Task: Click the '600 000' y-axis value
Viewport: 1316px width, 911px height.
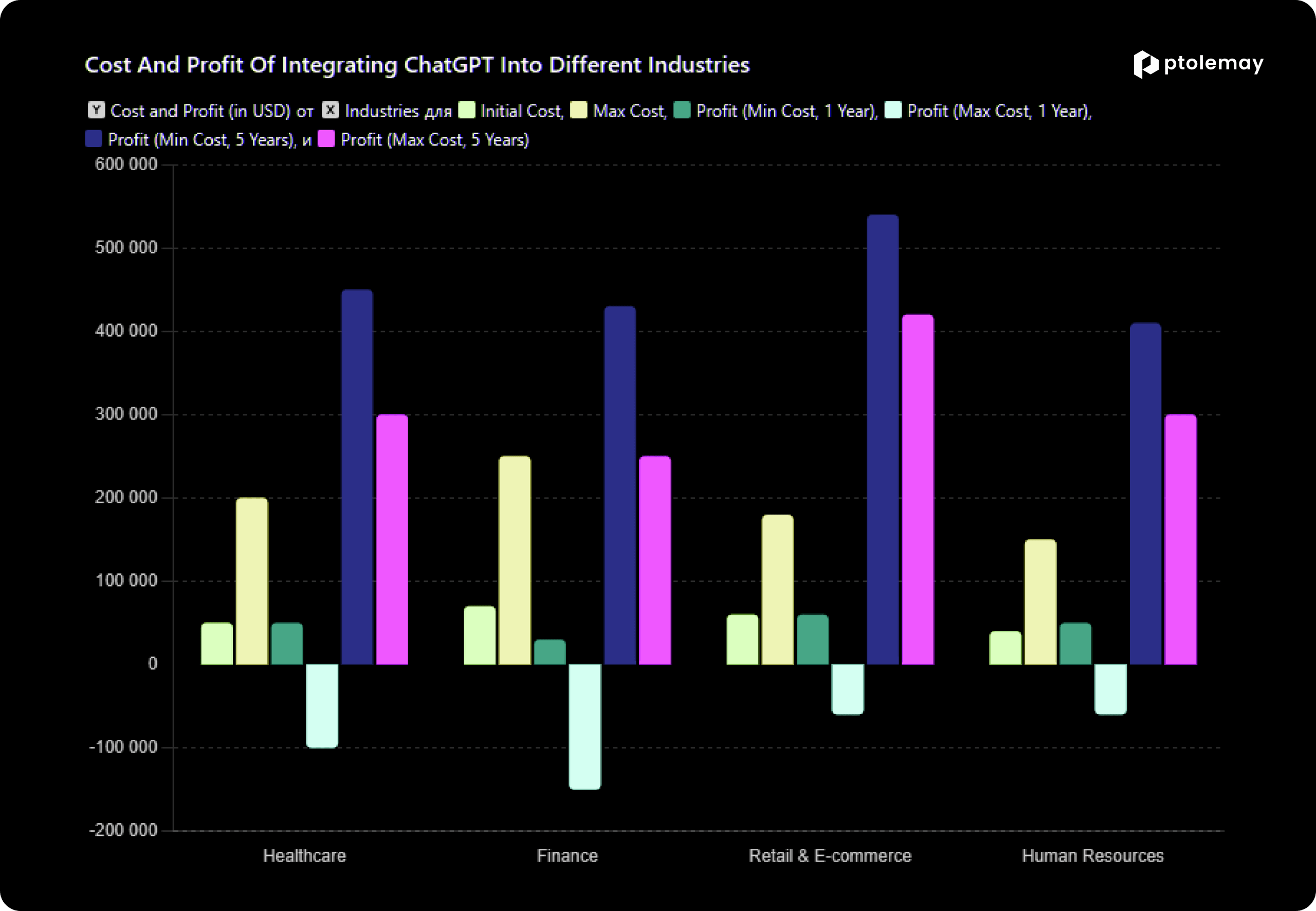Action: coord(126,165)
